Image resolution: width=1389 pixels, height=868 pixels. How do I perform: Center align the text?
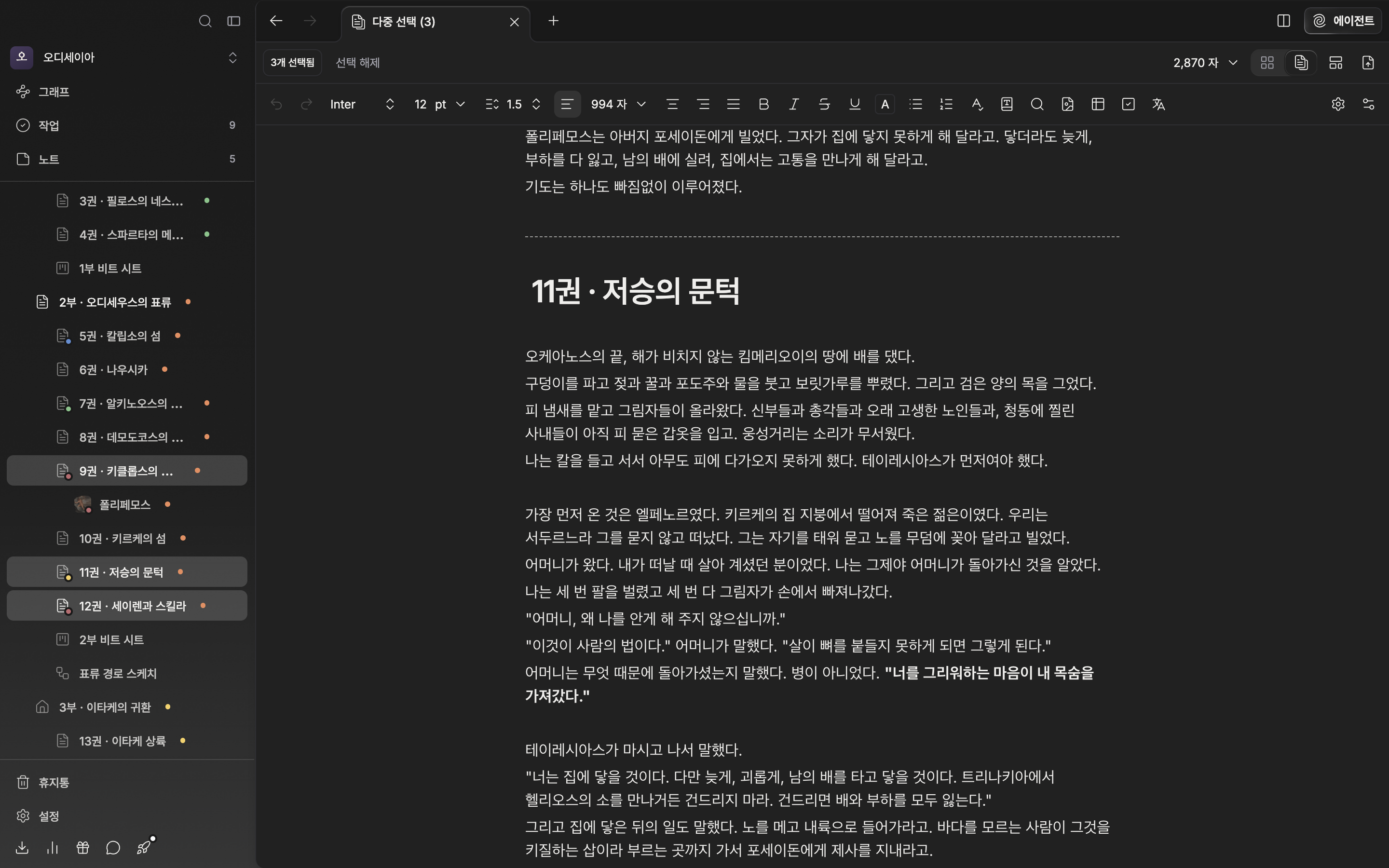click(x=673, y=104)
